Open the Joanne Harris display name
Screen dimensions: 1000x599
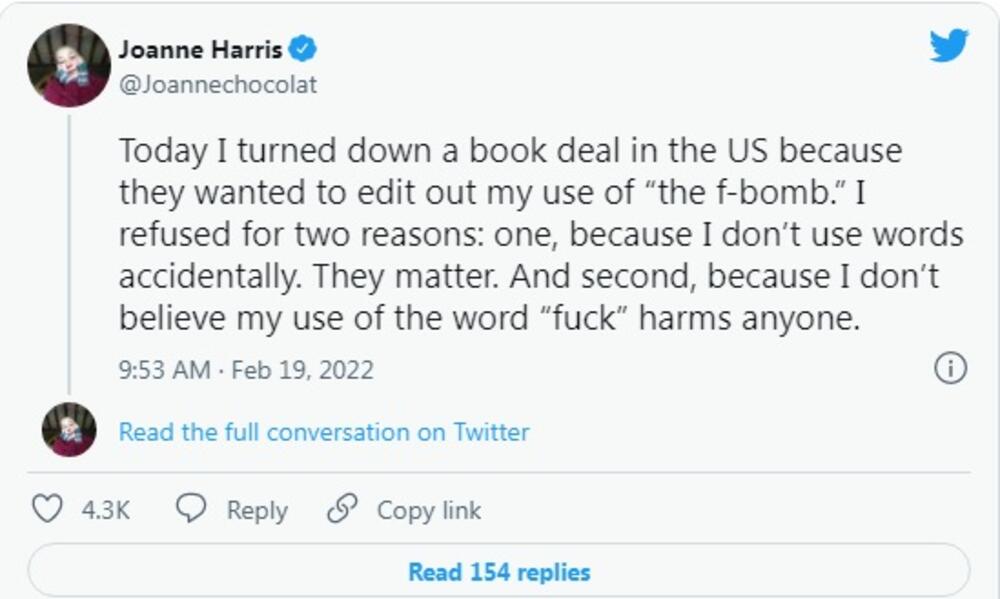click(x=200, y=49)
